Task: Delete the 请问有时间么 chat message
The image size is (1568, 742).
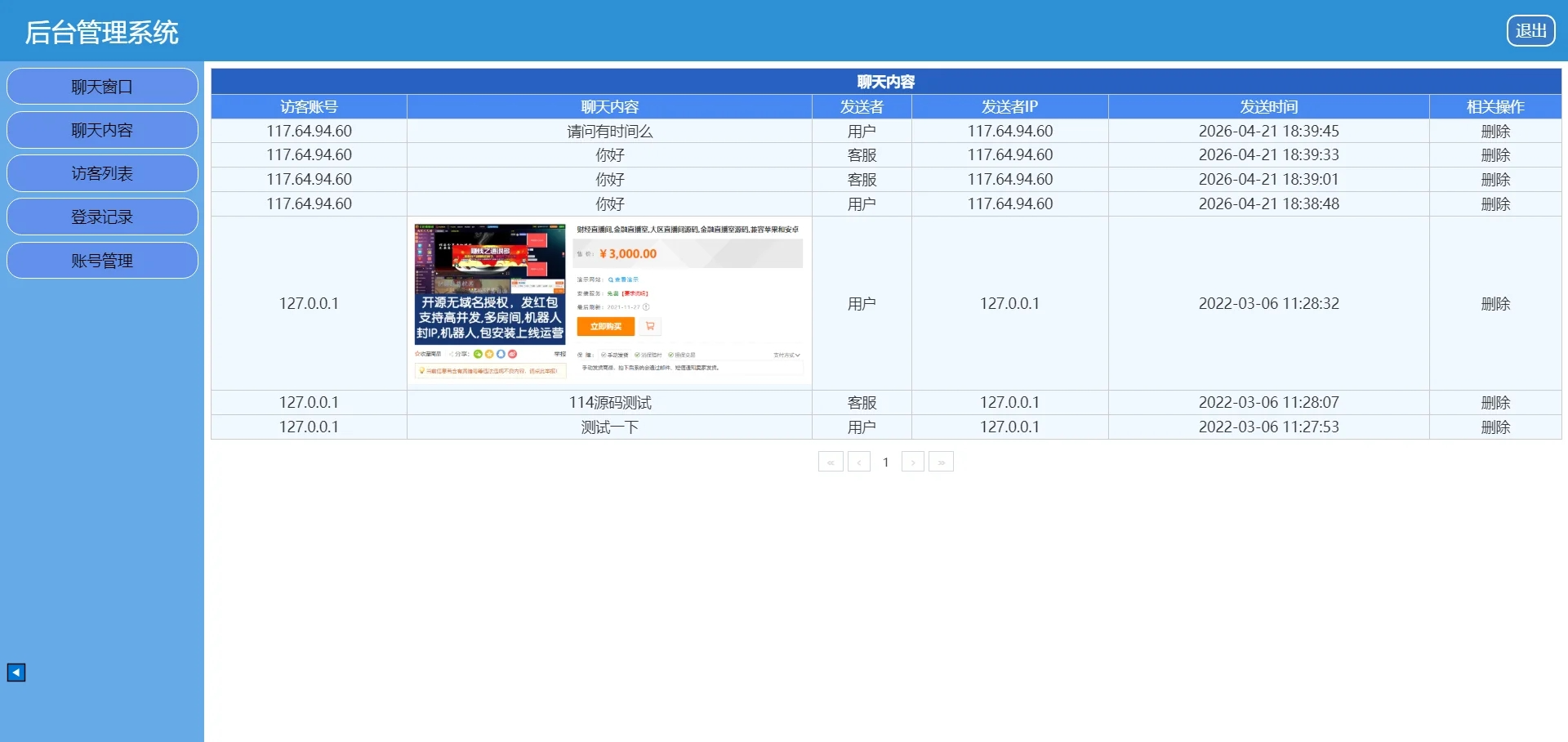Action: pos(1494,132)
